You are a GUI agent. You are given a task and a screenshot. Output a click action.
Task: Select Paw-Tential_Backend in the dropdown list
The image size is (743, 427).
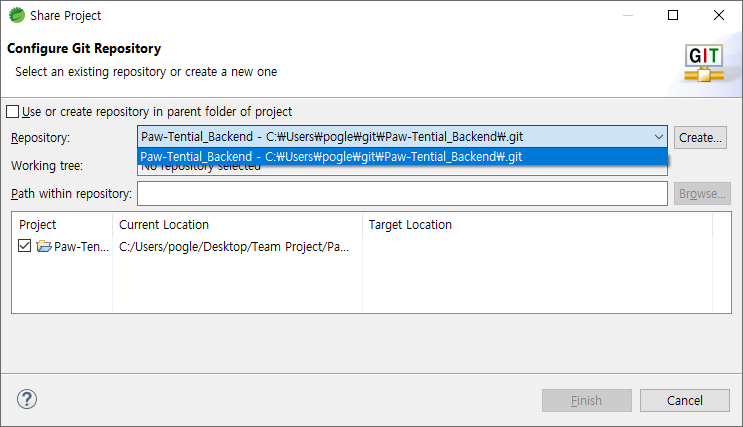point(402,157)
